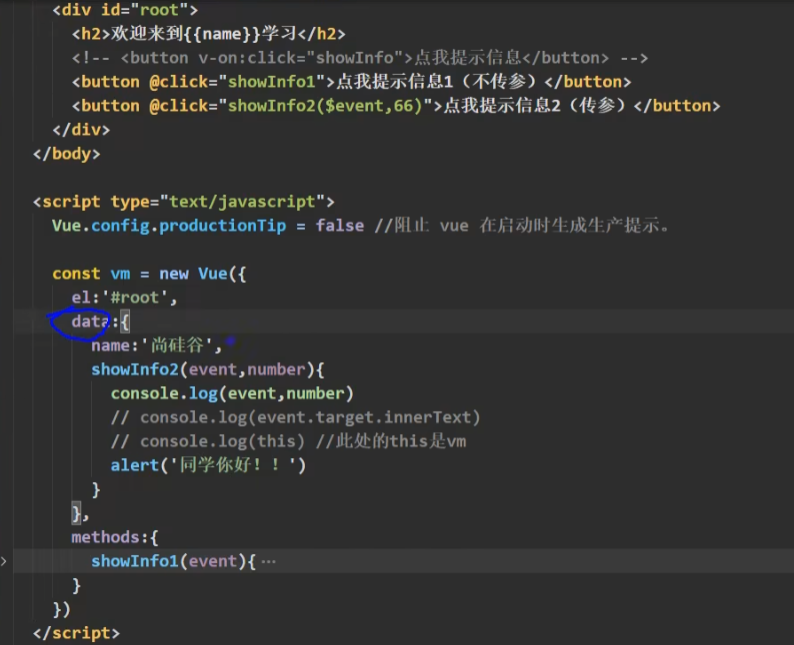The width and height of the screenshot is (794, 645).
Task: Click the methods property name
Action: pyautogui.click(x=106, y=538)
